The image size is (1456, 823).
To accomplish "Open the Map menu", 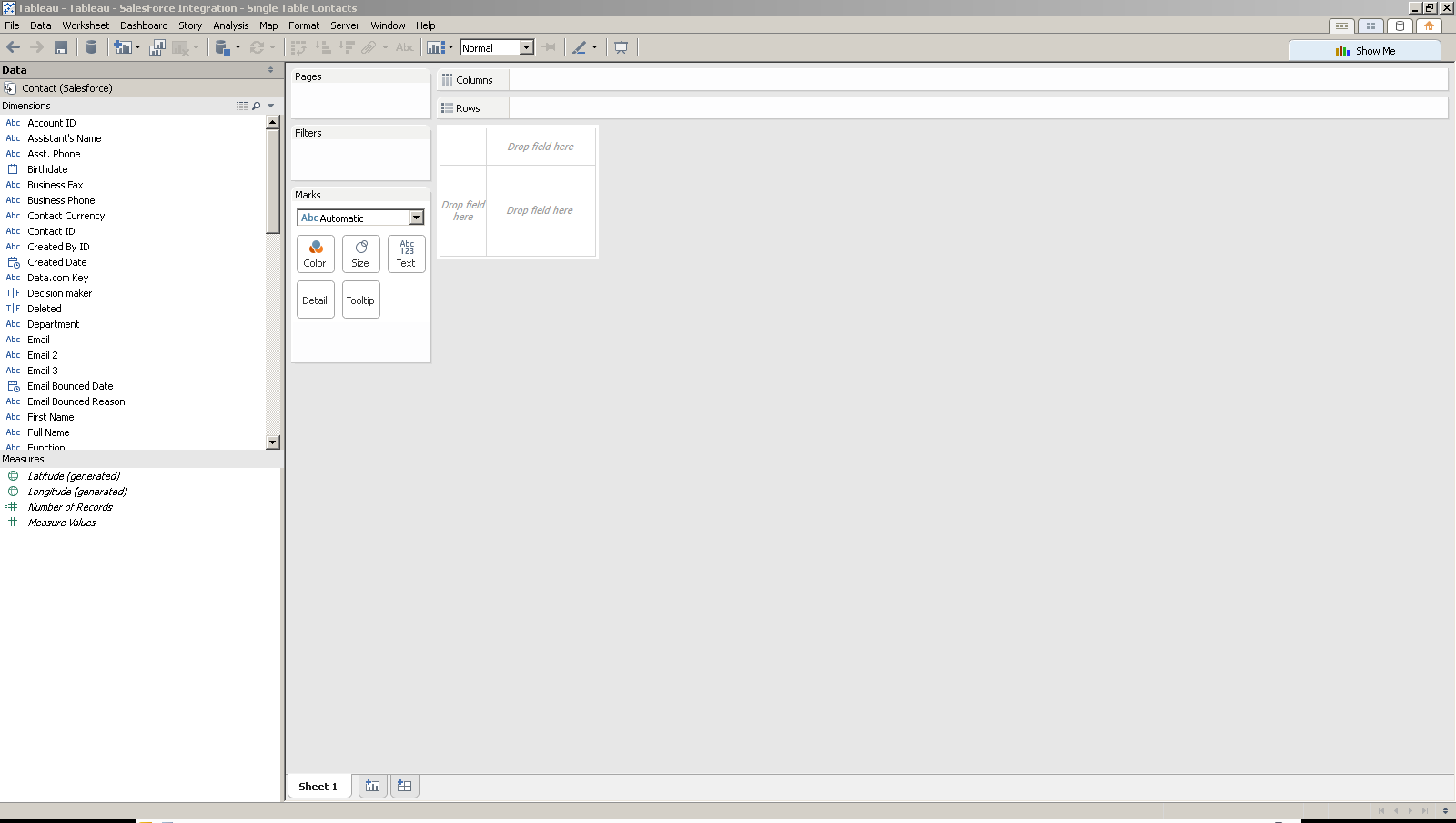I will [x=268, y=25].
